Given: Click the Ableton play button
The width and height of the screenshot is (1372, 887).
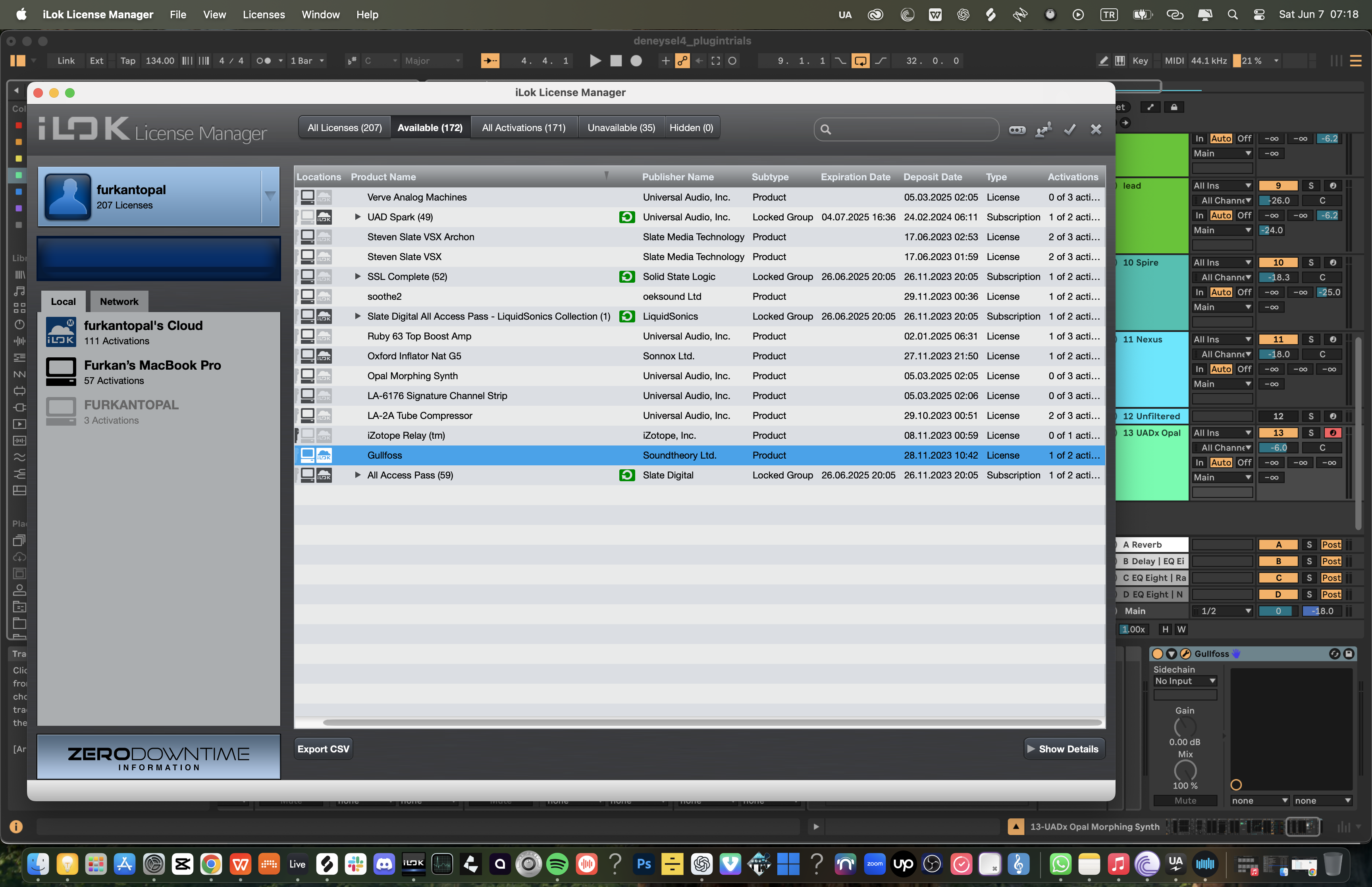Looking at the screenshot, I should pyautogui.click(x=595, y=61).
